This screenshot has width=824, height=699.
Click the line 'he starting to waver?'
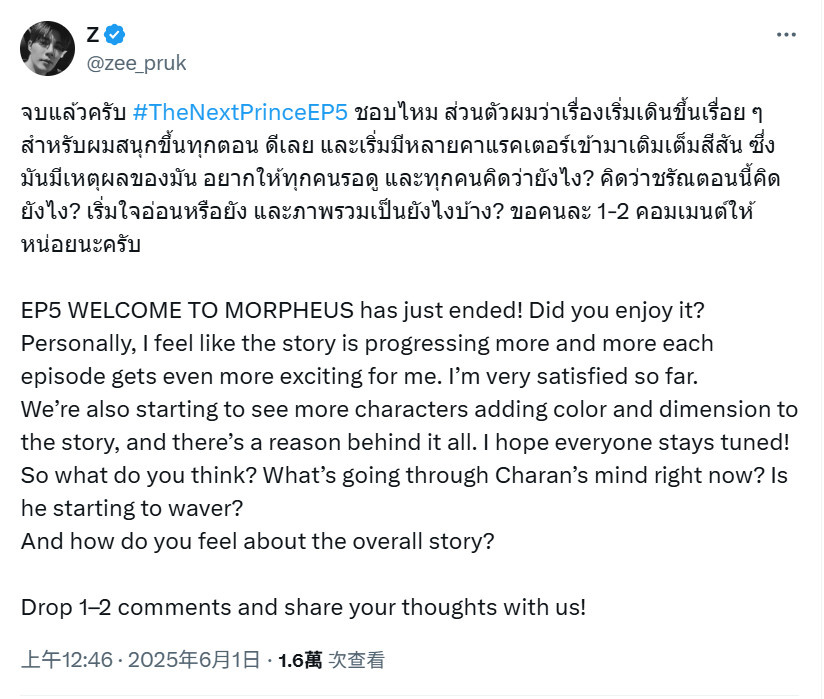[132, 508]
